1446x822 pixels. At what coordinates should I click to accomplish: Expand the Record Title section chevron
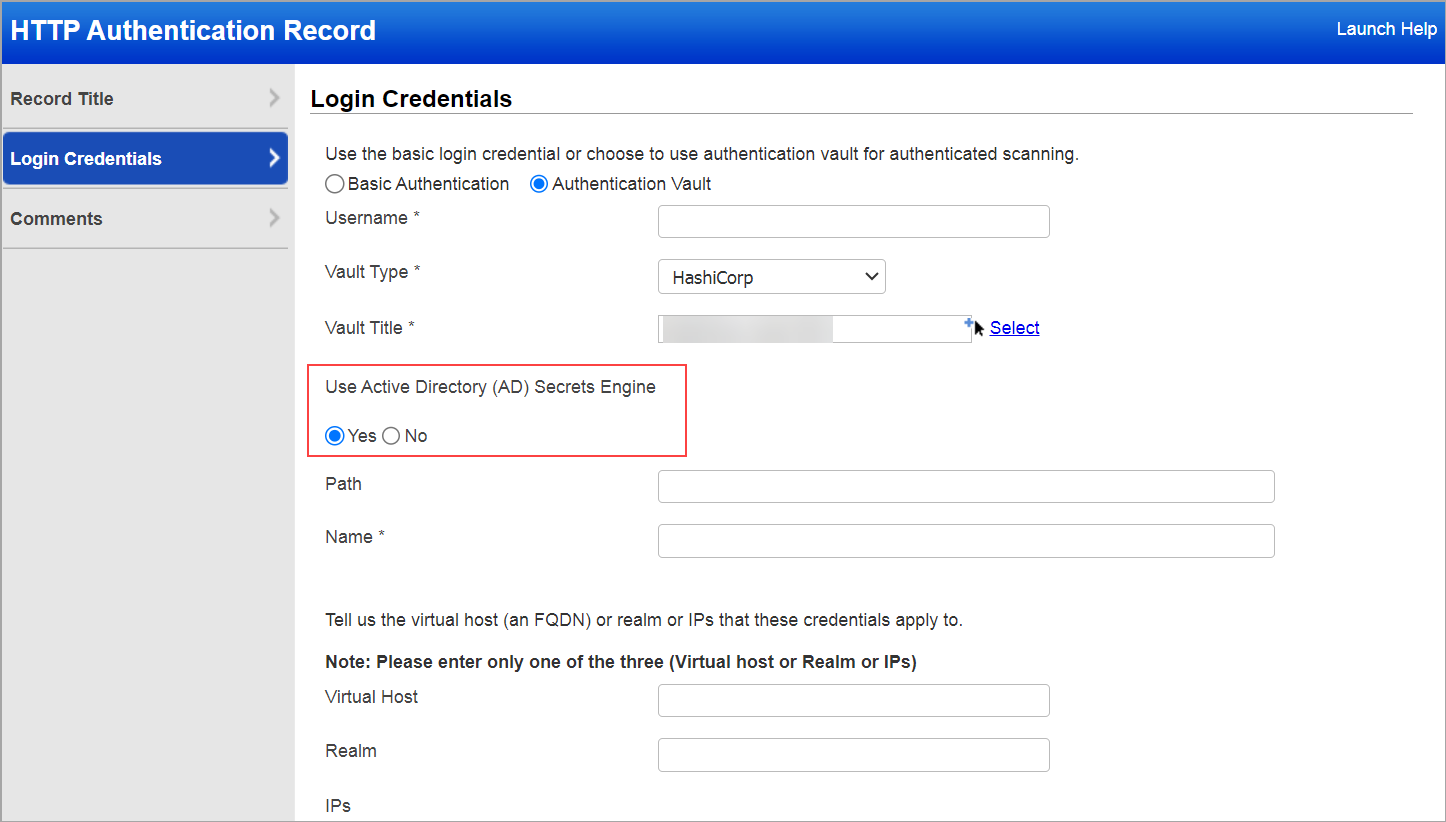pyautogui.click(x=275, y=98)
